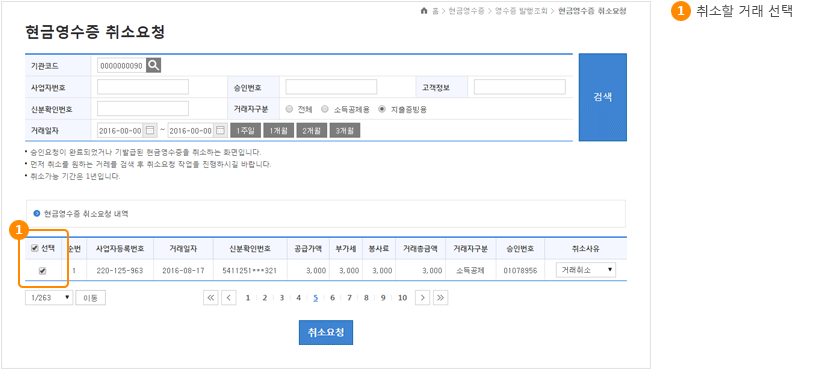Go to the next page arrow
The image size is (822, 369).
click(423, 298)
